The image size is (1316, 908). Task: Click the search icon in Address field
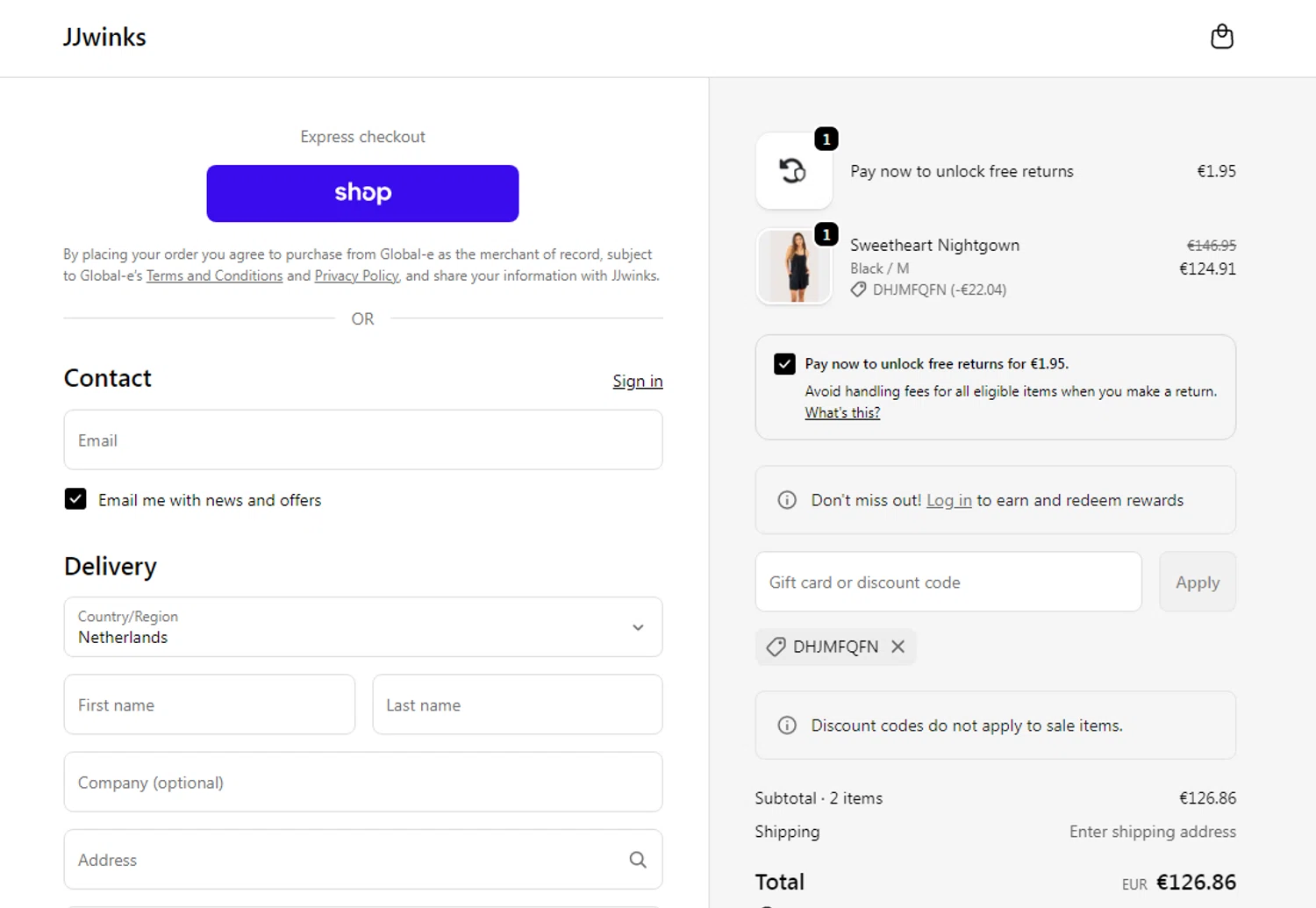point(638,860)
